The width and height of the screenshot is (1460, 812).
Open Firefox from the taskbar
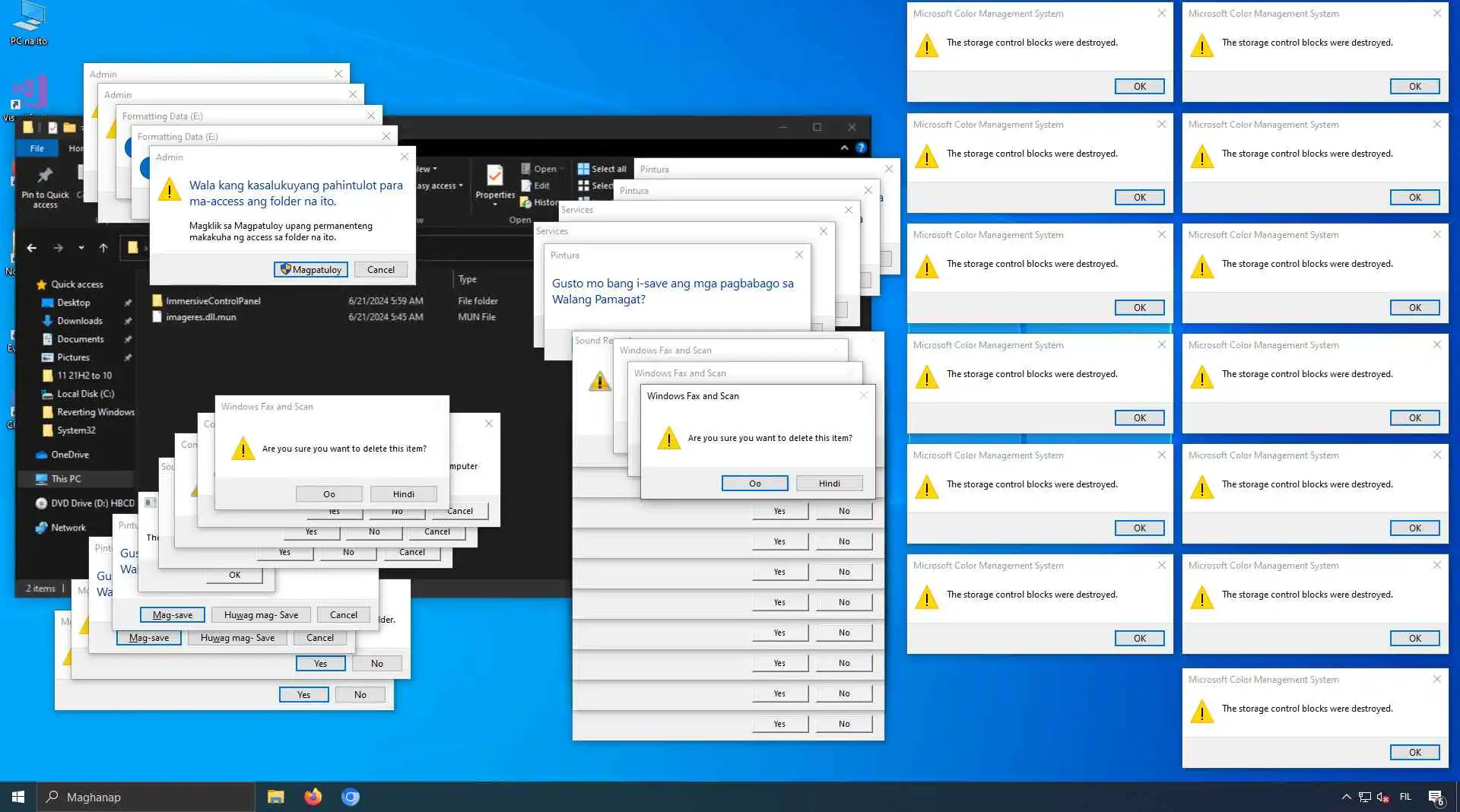pos(313,797)
